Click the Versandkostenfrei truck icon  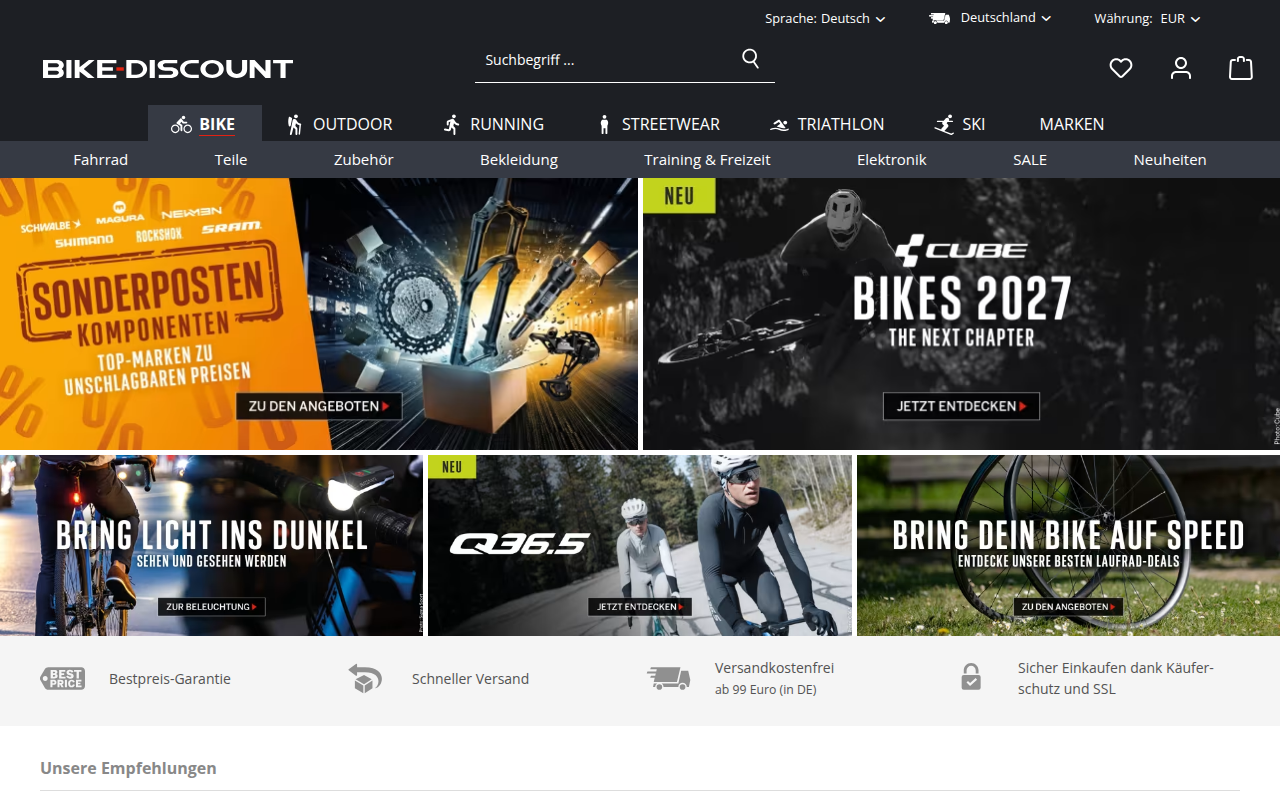pos(668,678)
